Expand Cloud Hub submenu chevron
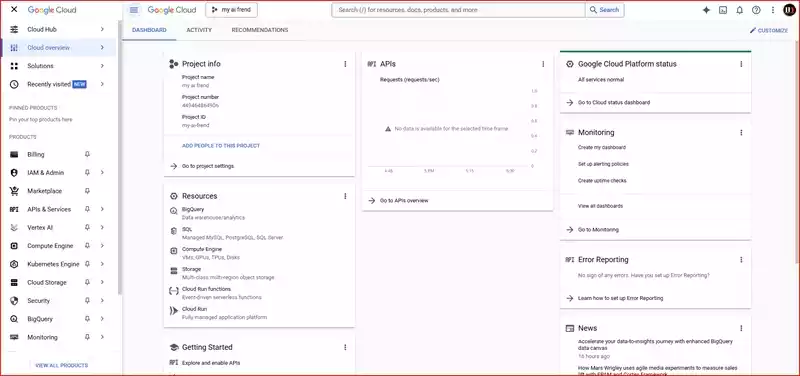The height and width of the screenshot is (376, 800). coord(102,29)
